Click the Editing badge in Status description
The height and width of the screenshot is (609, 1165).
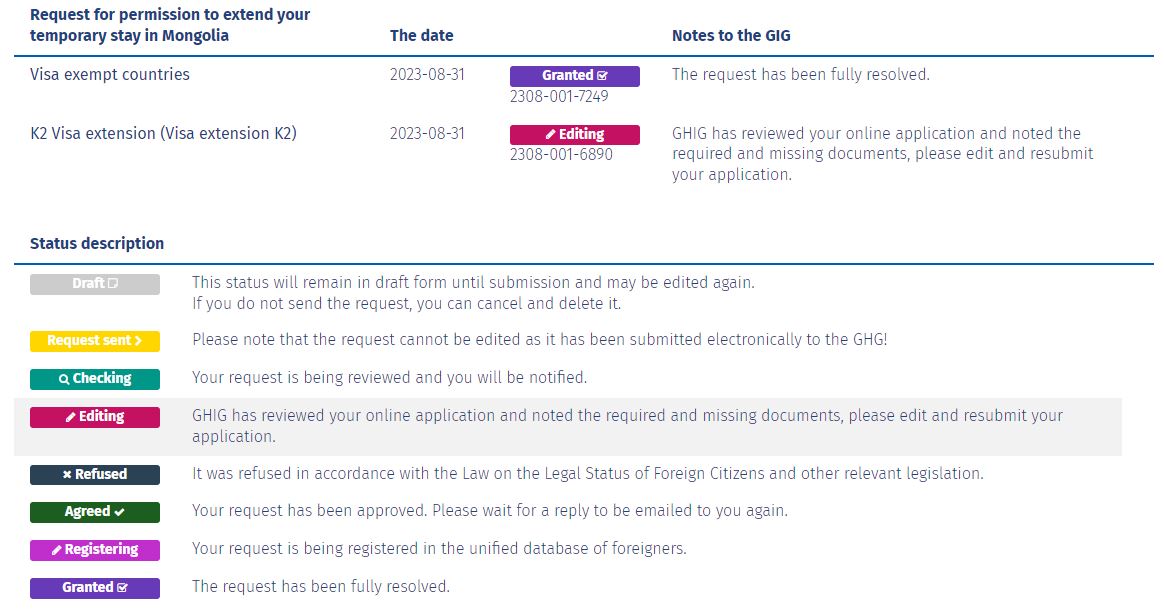point(94,417)
